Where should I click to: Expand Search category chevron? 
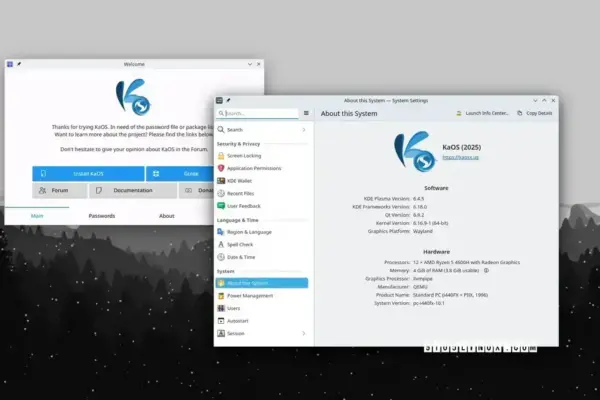304,130
